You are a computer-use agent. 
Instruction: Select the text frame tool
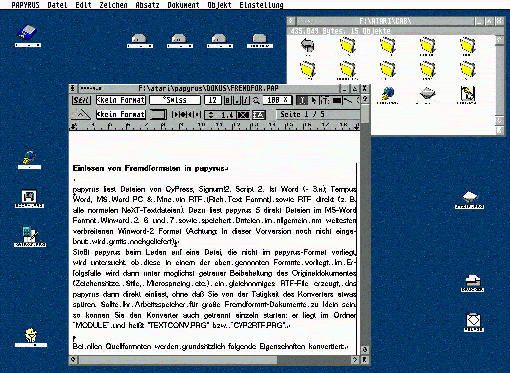click(x=325, y=100)
